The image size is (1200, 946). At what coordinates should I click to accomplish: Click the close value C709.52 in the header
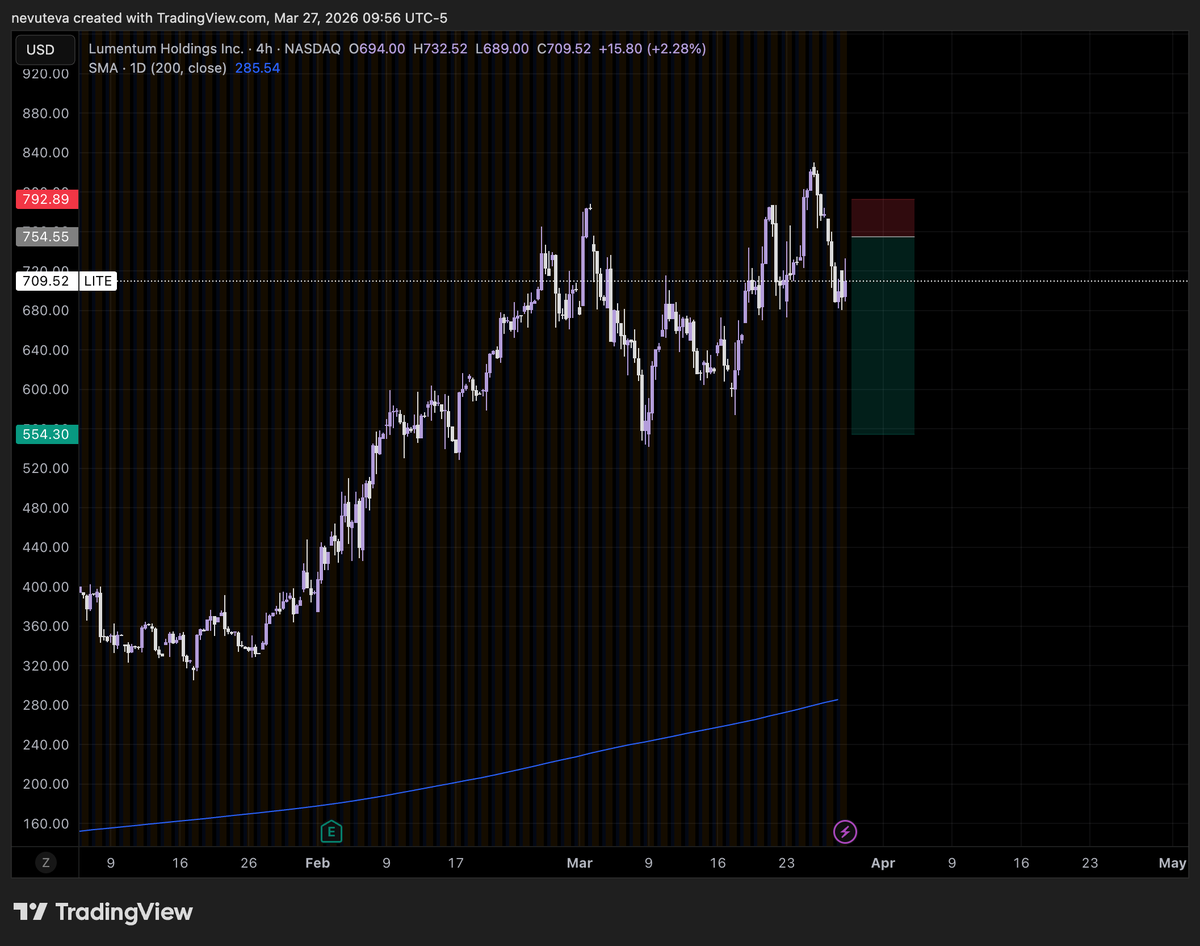(564, 48)
